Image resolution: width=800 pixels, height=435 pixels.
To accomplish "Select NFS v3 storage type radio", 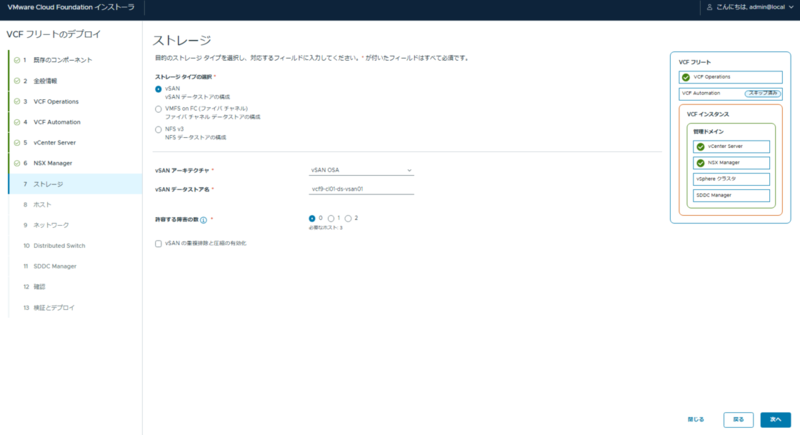I will pos(158,130).
